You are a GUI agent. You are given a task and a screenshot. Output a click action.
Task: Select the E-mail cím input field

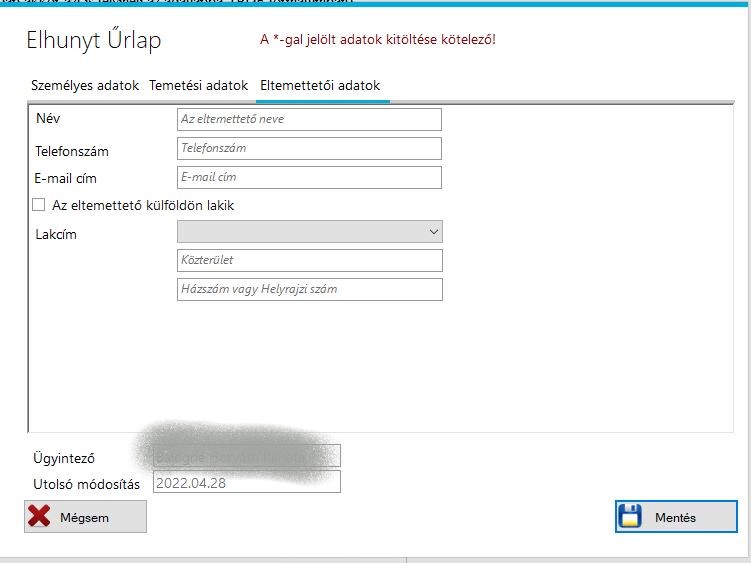click(309, 177)
